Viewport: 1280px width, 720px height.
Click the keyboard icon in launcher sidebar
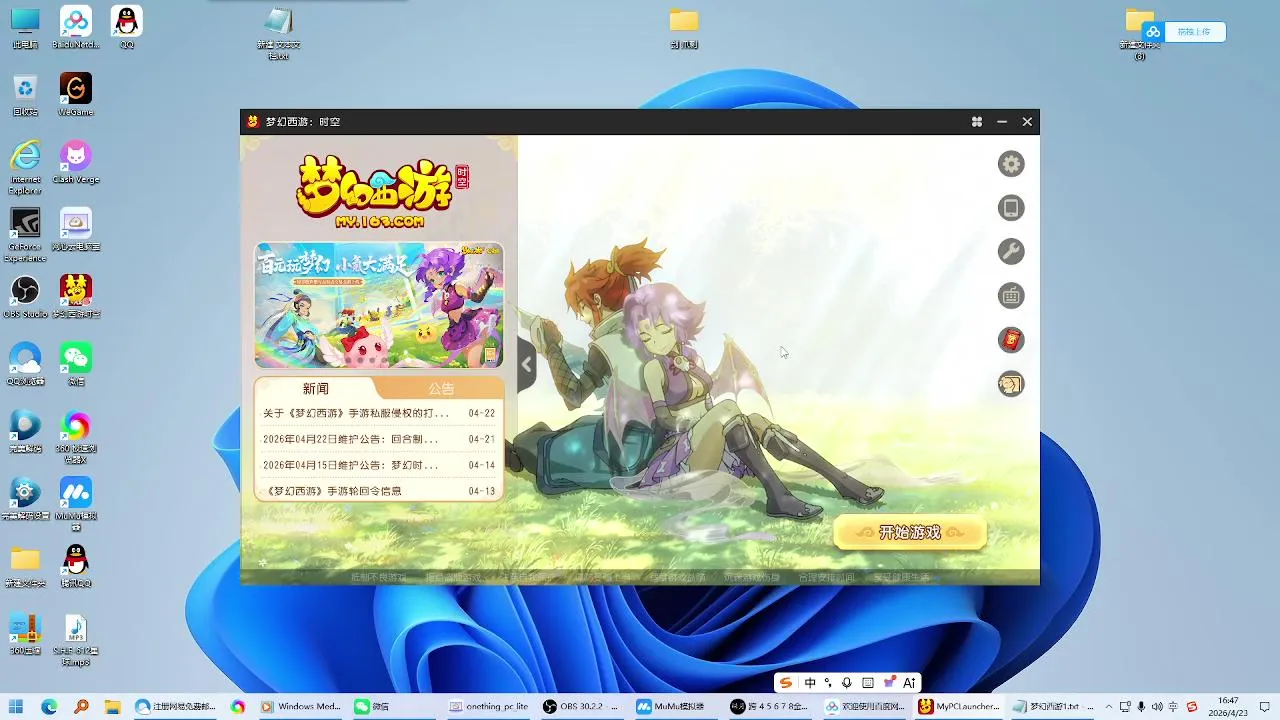pos(1011,296)
